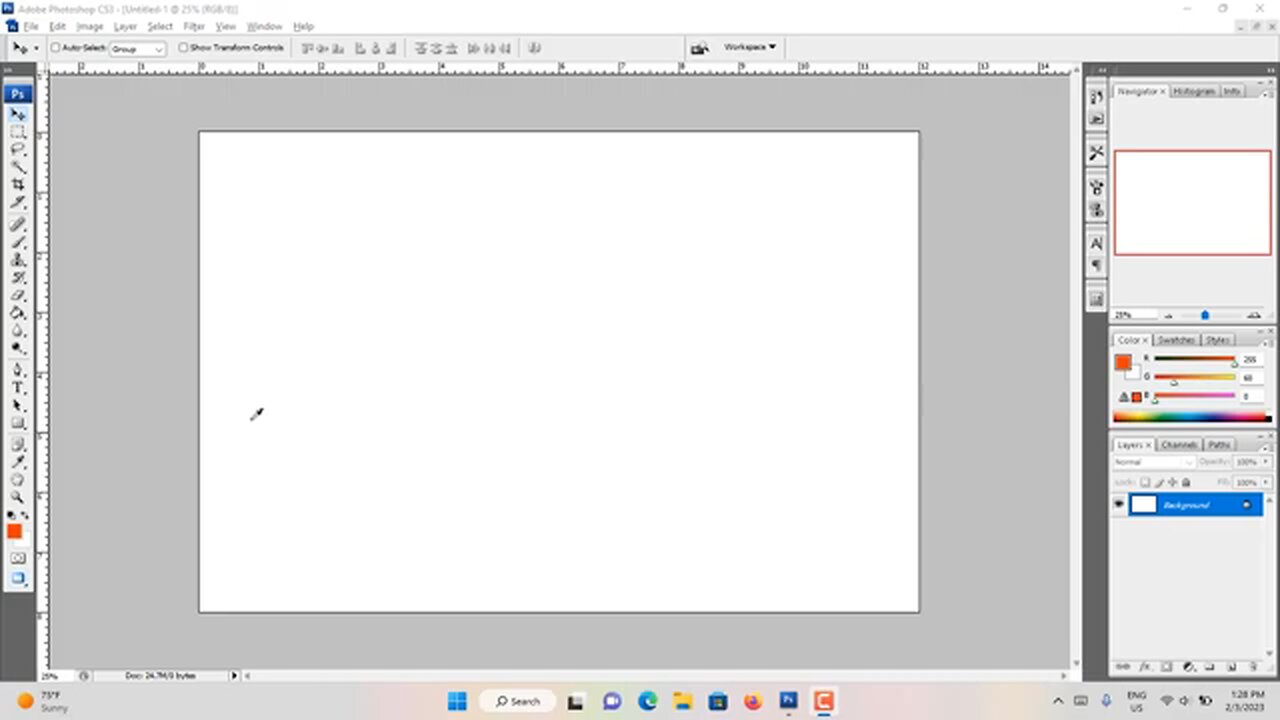Open the Workspace dropdown menu

tap(750, 47)
